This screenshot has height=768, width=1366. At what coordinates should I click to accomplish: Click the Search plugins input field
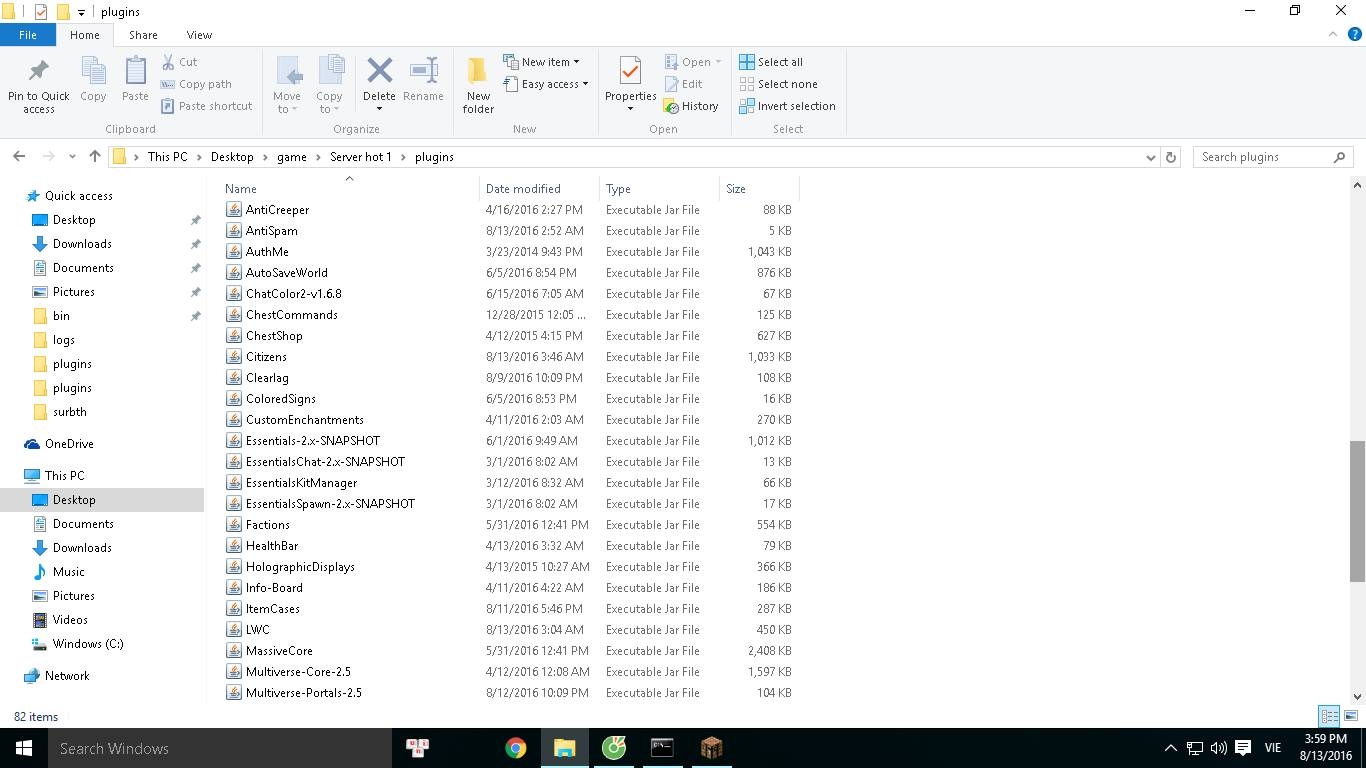(x=1264, y=157)
